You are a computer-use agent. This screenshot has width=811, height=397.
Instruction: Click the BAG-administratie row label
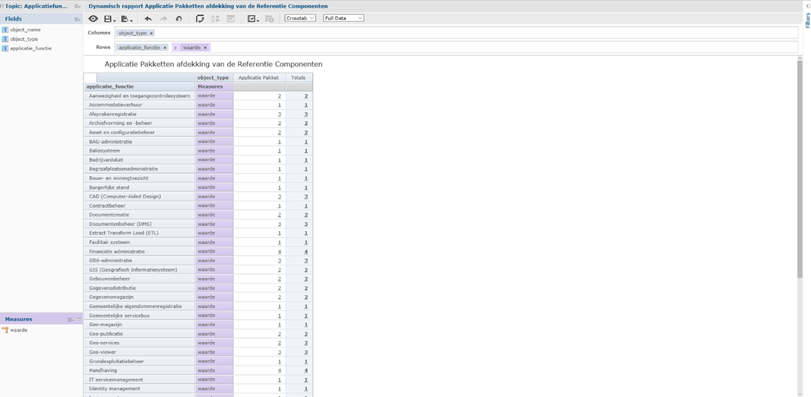click(x=110, y=142)
